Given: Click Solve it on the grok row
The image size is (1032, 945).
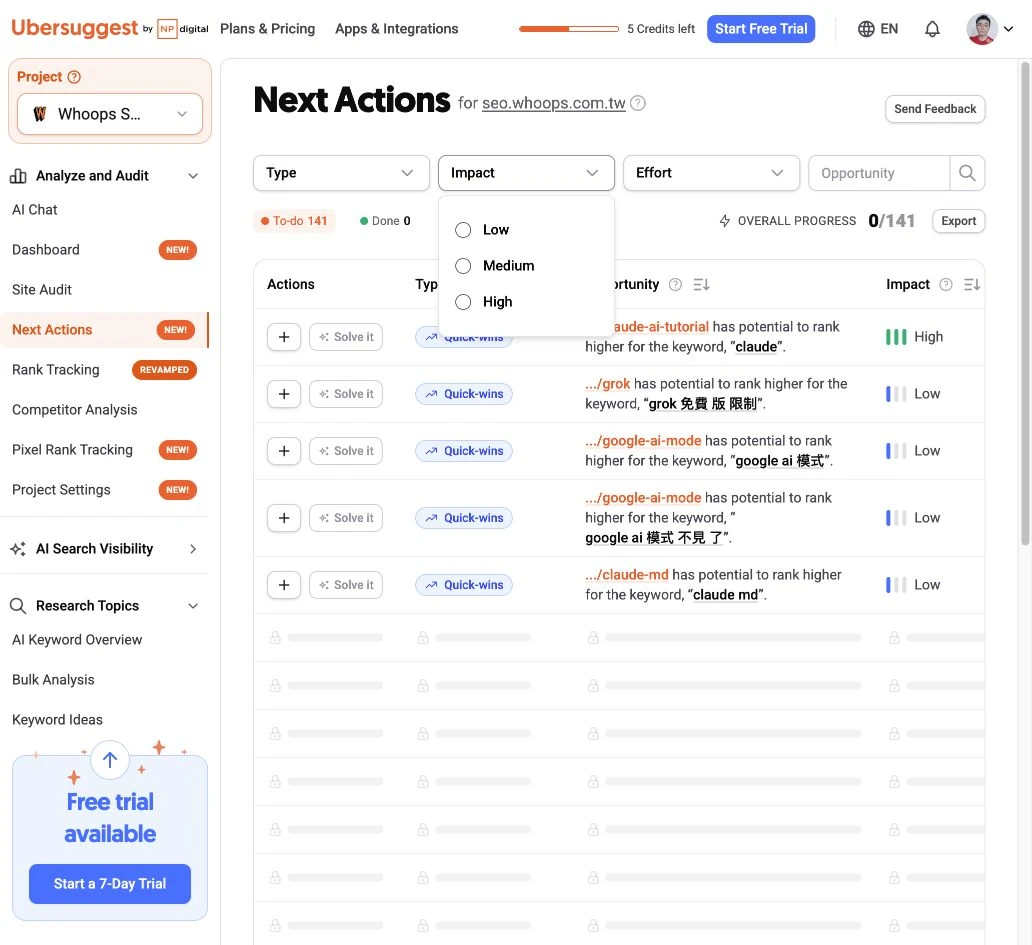Looking at the screenshot, I should [x=346, y=394].
